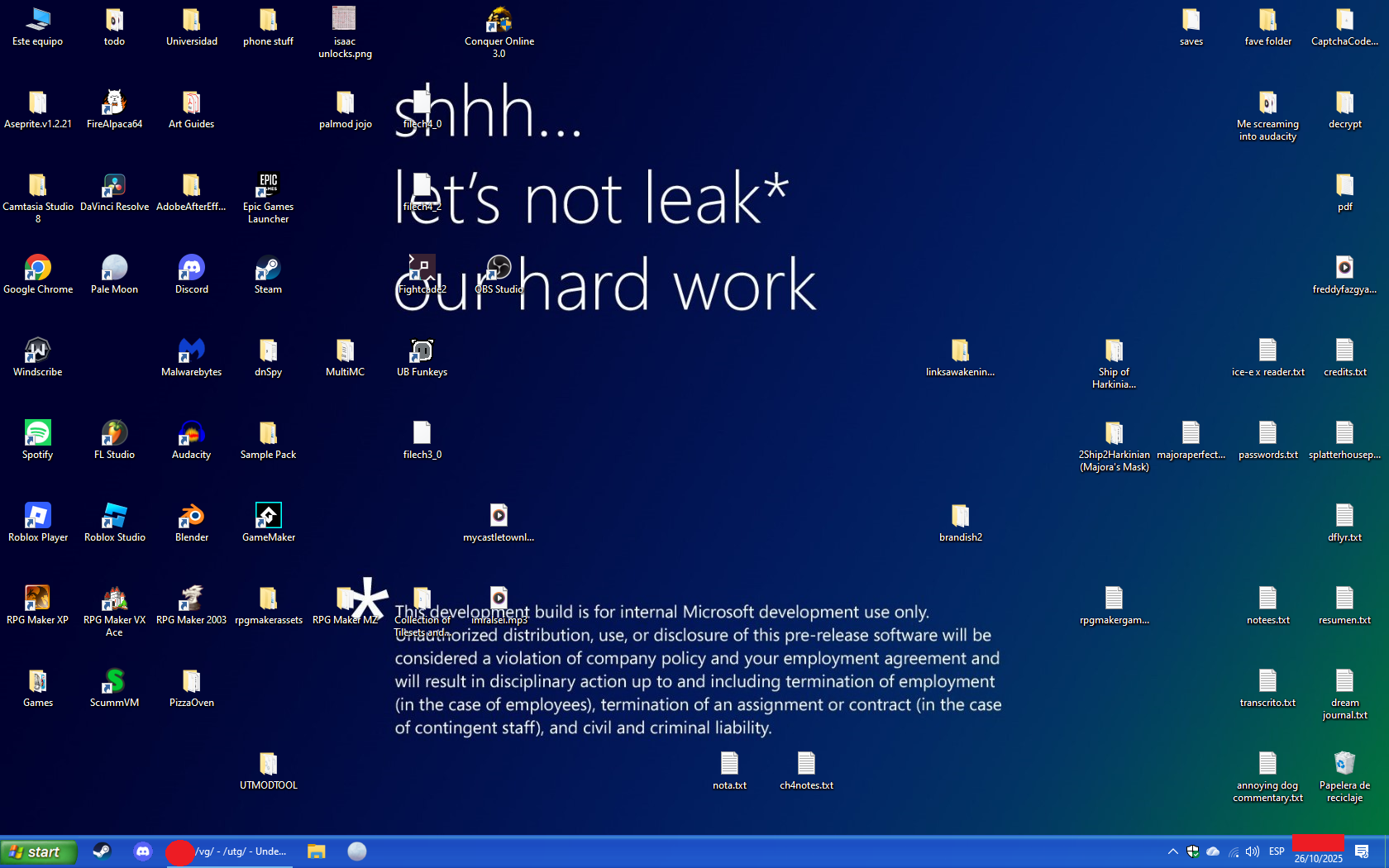
Task: Click the nota.txt file
Action: point(729,770)
